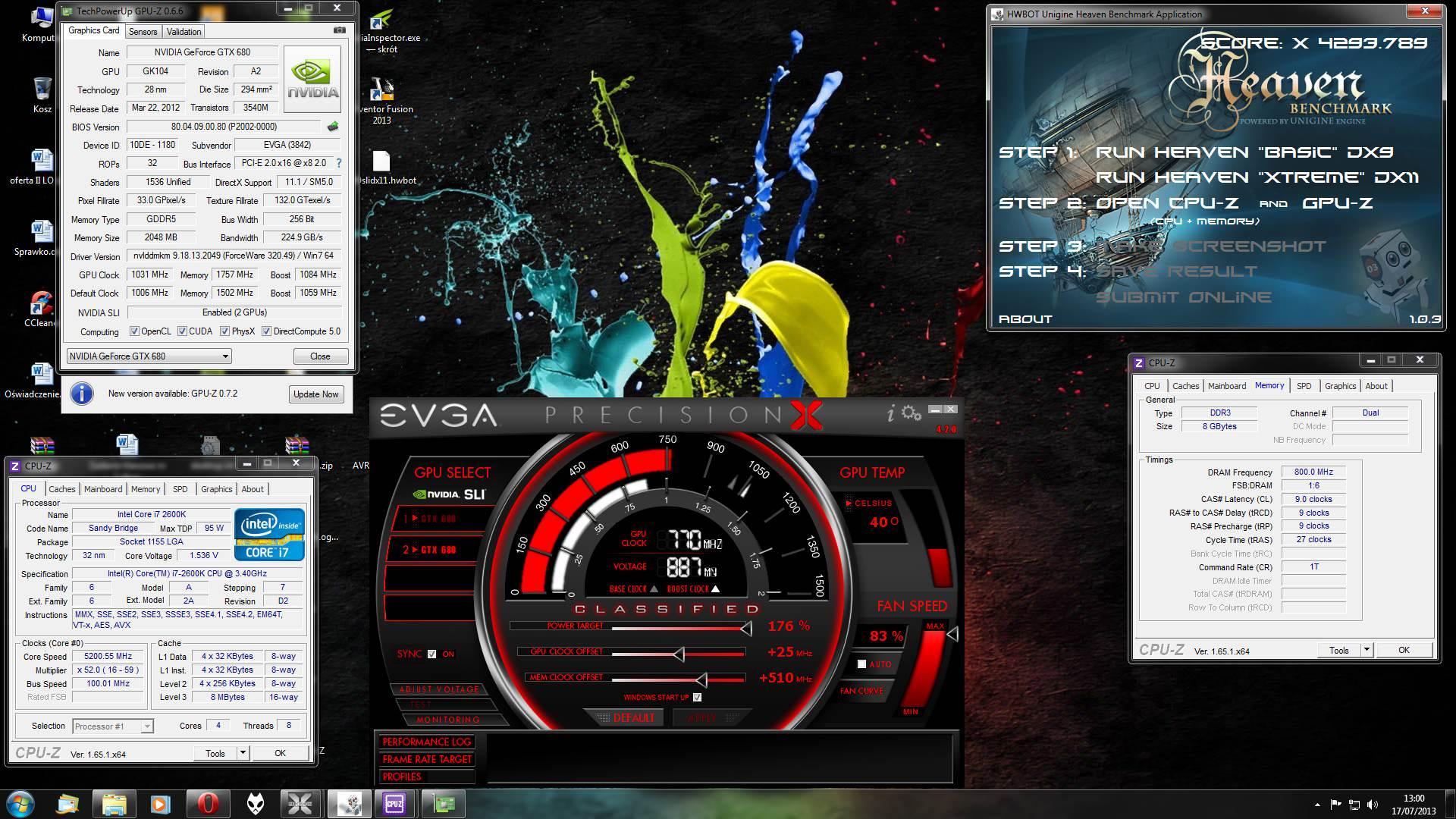
Task: Adjust the Mem Clock Offset slider handle
Action: (x=701, y=679)
